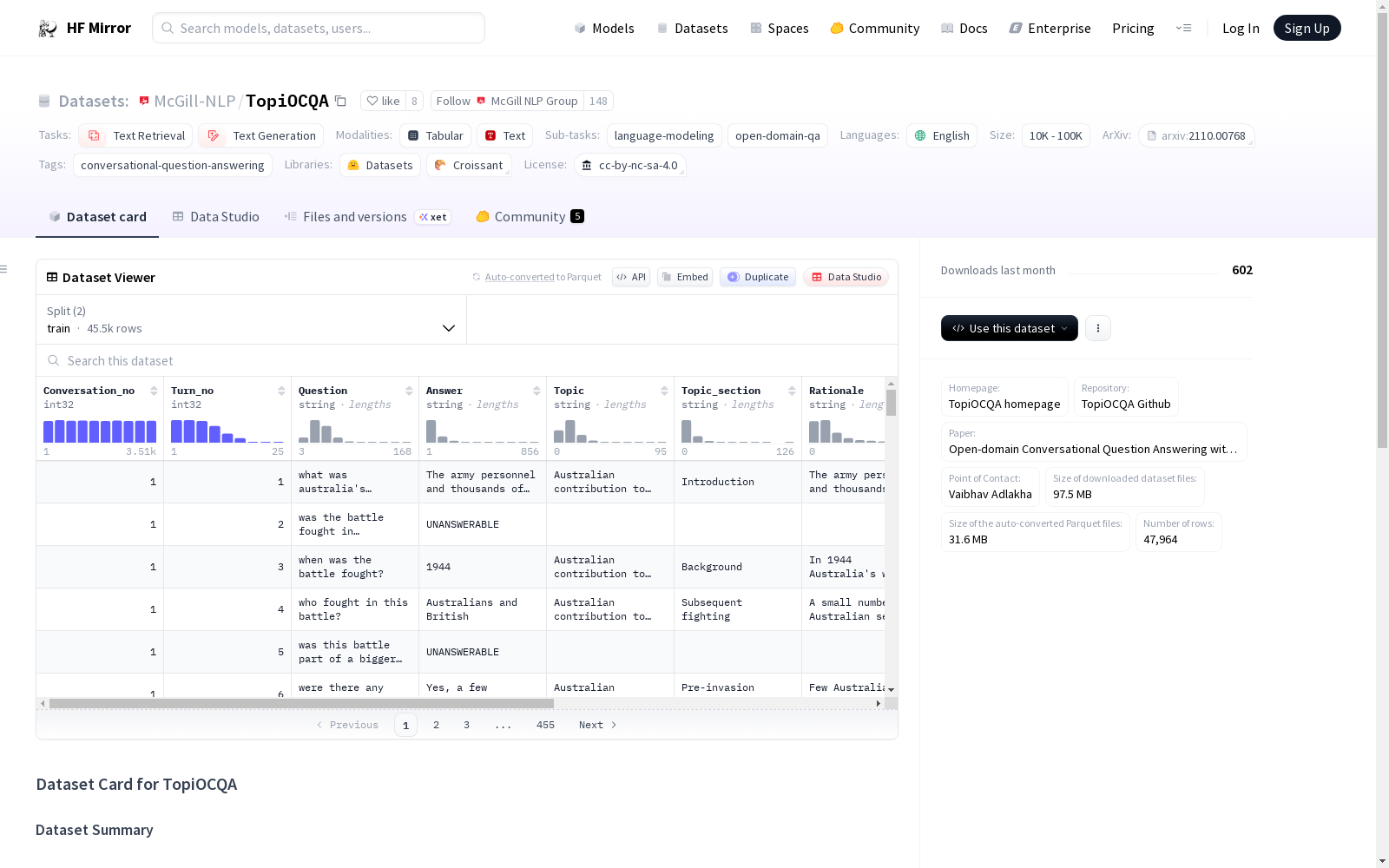The image size is (1389, 868).
Task: Click the datasets stack icon beside Datasets label
Action: [44, 101]
